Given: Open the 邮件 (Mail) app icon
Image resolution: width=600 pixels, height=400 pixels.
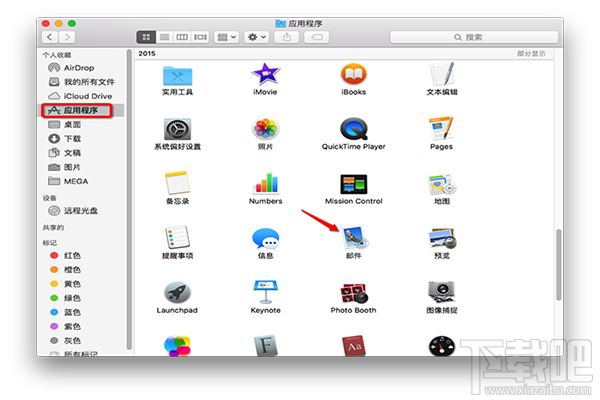Looking at the screenshot, I should pos(355,237).
